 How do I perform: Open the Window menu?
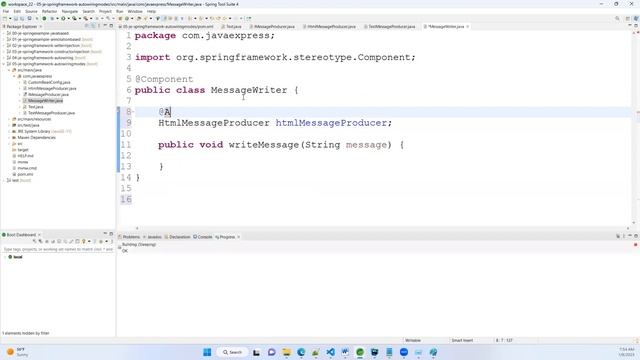tap(135, 11)
